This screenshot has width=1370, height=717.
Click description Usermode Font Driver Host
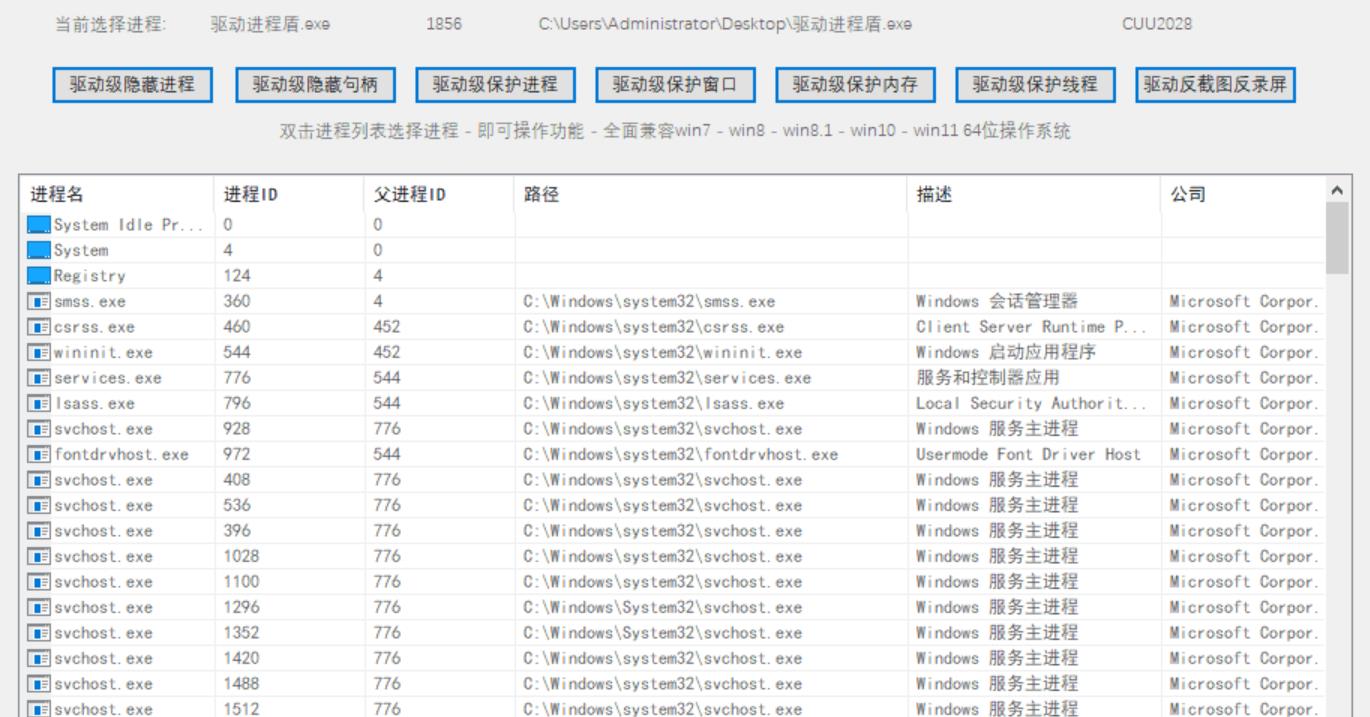coord(1028,455)
